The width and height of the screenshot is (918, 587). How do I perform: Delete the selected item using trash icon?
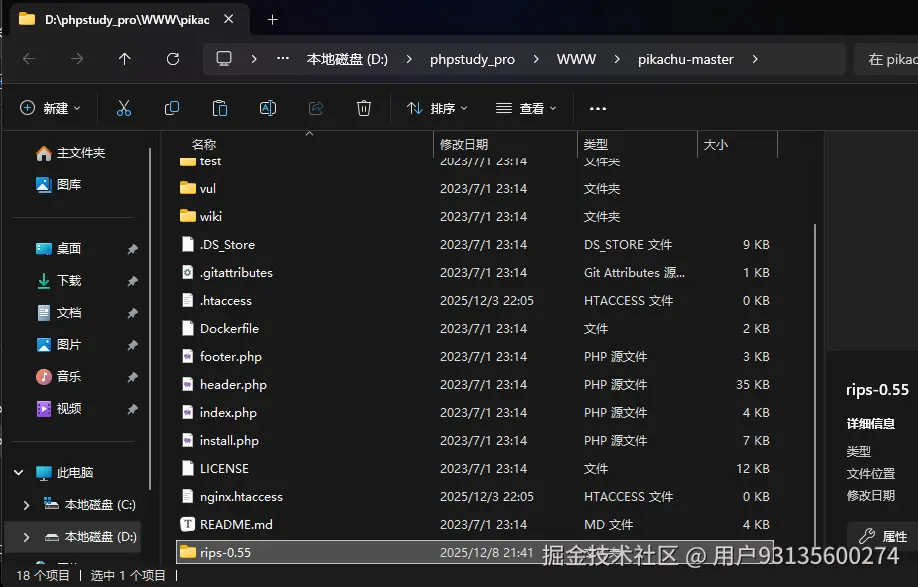point(363,108)
